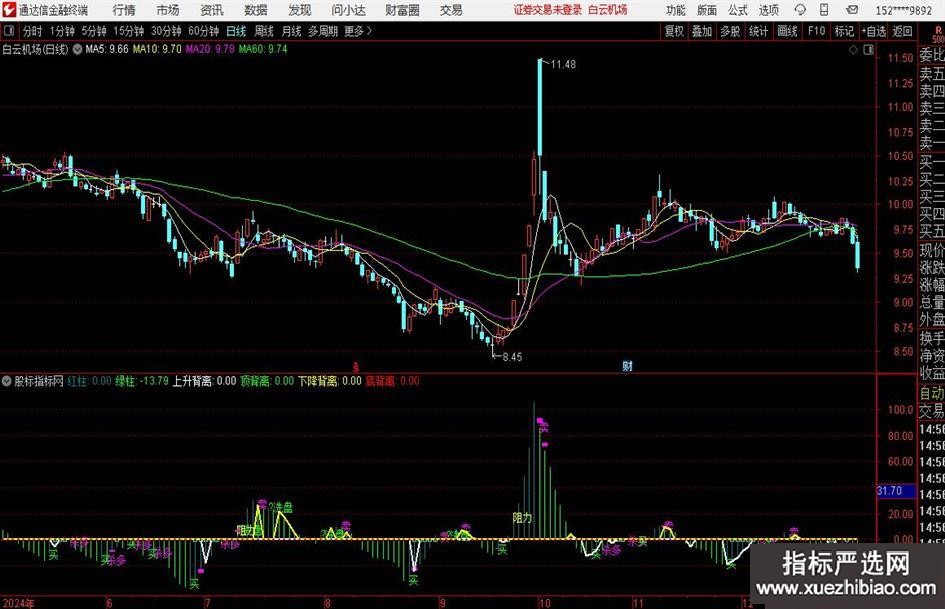
Task: Switch to 月线 monthly period
Action: point(292,31)
